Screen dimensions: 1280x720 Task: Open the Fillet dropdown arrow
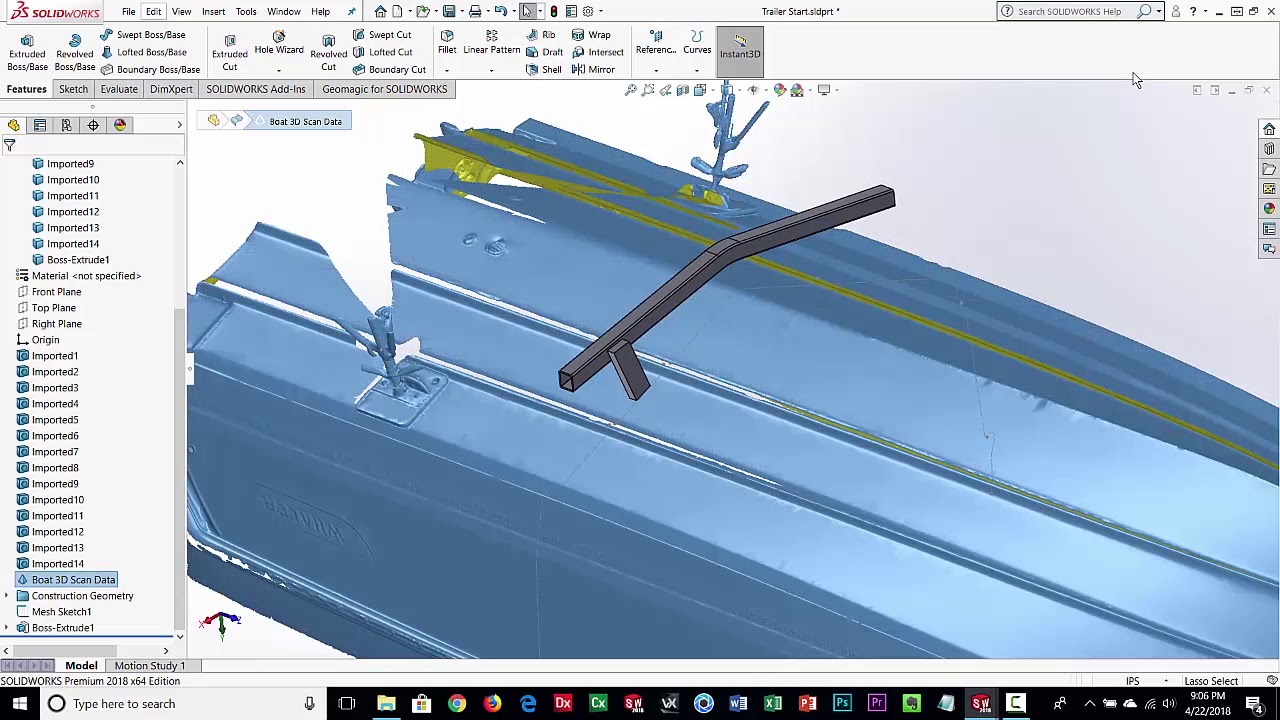pyautogui.click(x=447, y=70)
